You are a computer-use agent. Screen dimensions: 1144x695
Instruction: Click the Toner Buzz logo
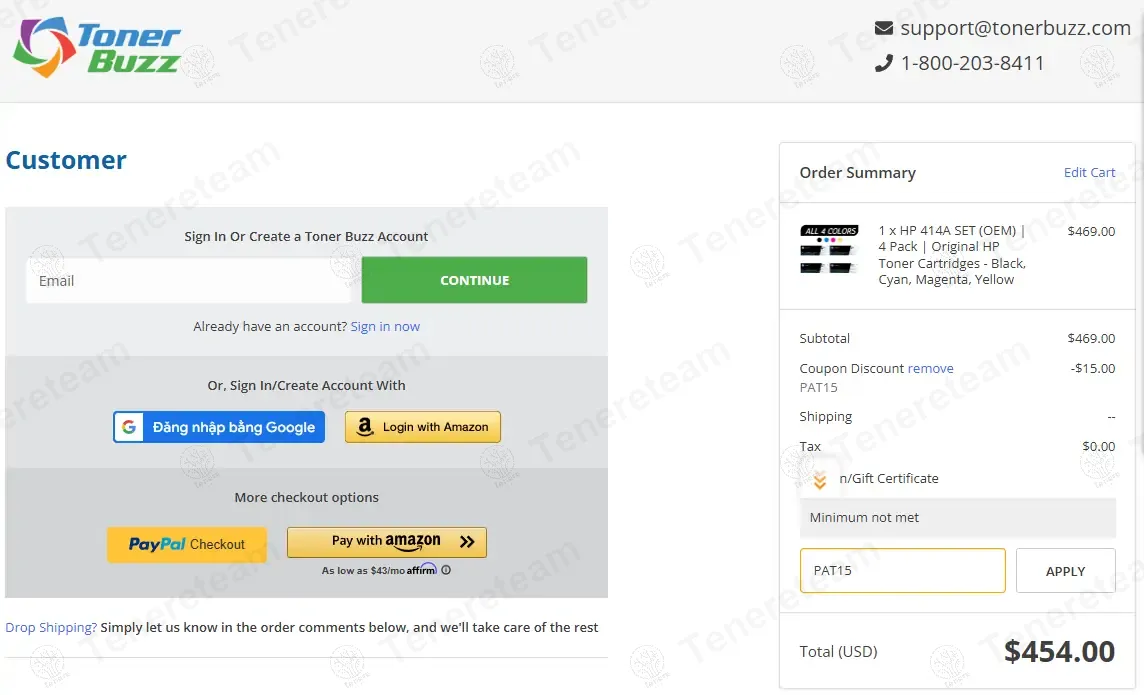pyautogui.click(x=97, y=48)
